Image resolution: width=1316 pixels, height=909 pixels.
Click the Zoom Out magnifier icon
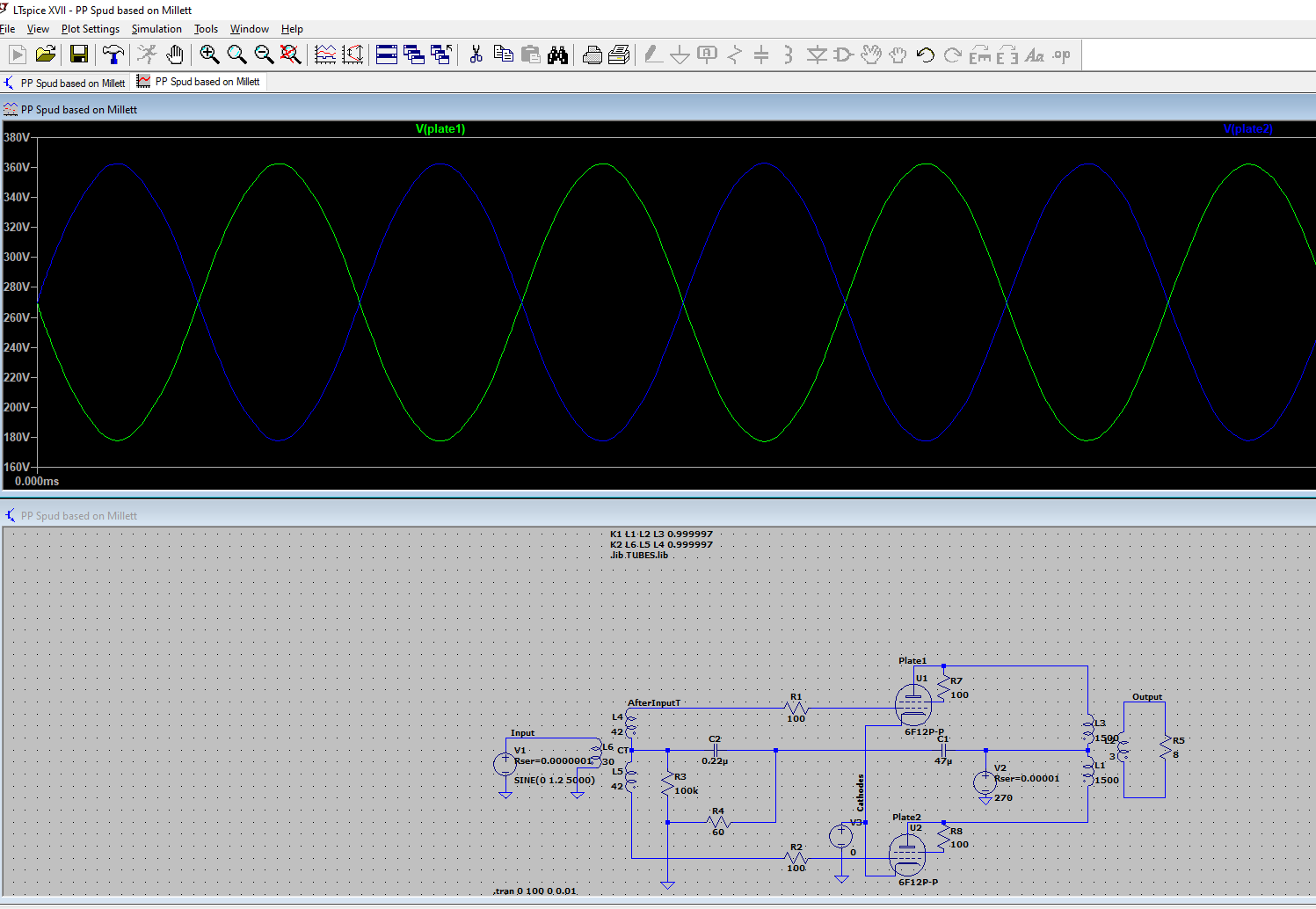point(264,55)
